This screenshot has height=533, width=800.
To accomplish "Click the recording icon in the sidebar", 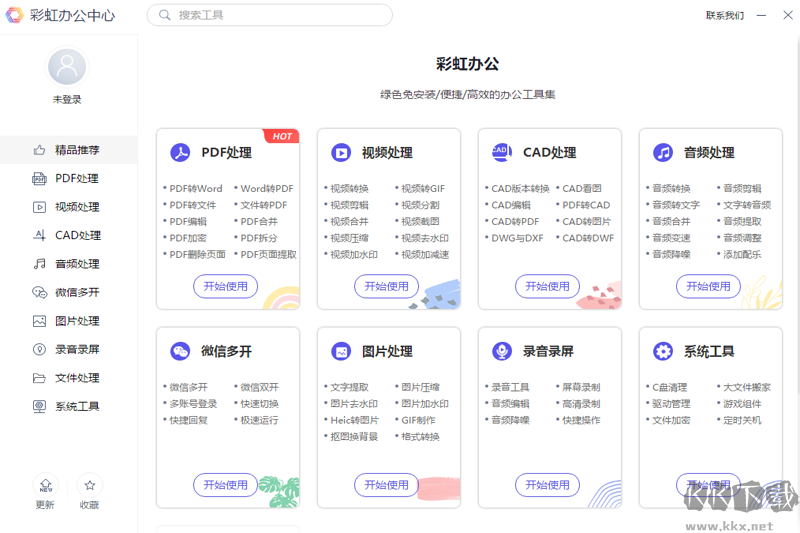I will pos(39,349).
